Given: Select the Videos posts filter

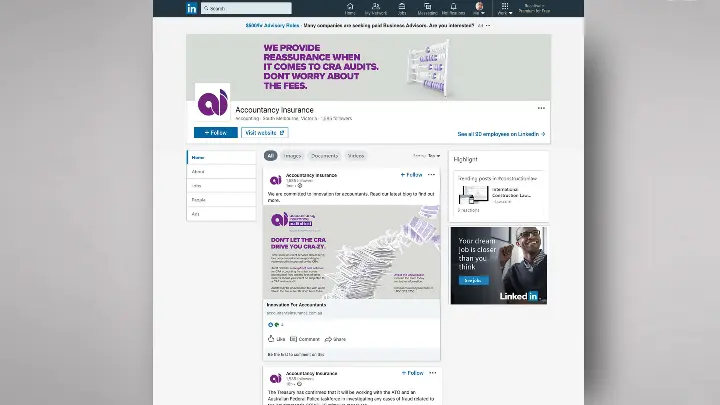Looking at the screenshot, I should pyautogui.click(x=356, y=156).
